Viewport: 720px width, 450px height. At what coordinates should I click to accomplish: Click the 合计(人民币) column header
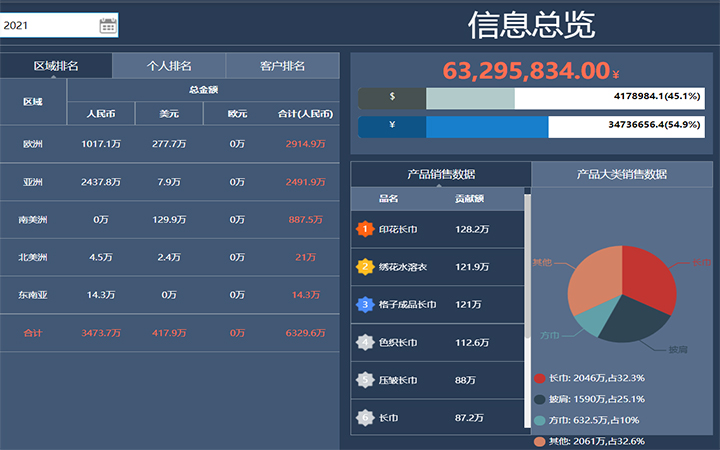305,113
